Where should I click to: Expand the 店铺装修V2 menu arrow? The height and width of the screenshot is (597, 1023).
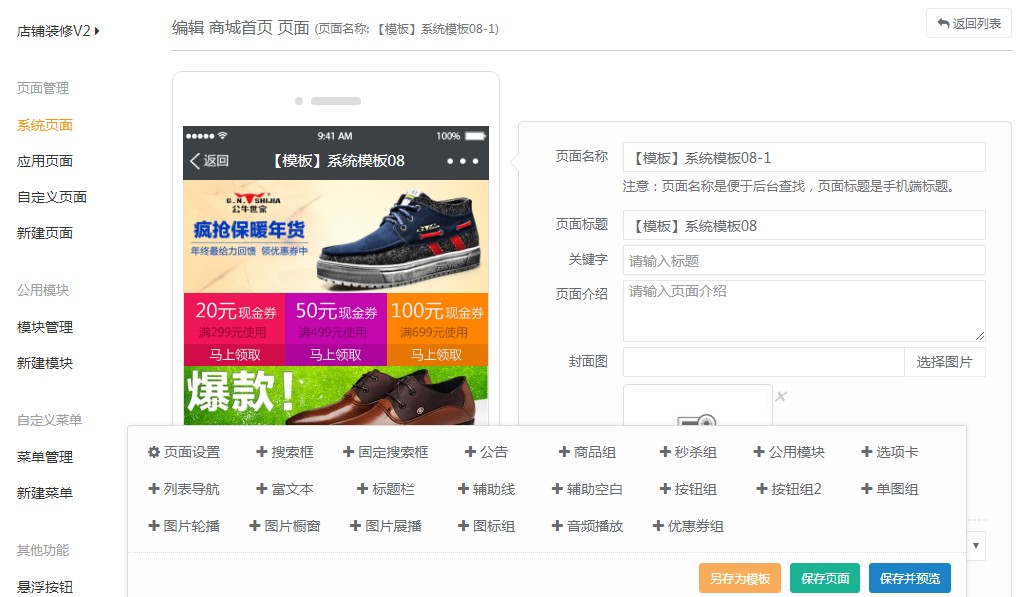(x=97, y=31)
